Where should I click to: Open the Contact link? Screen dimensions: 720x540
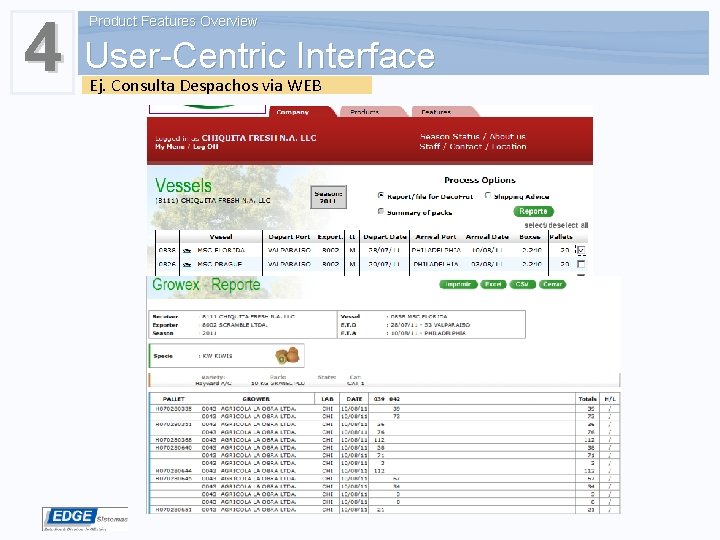click(x=466, y=146)
